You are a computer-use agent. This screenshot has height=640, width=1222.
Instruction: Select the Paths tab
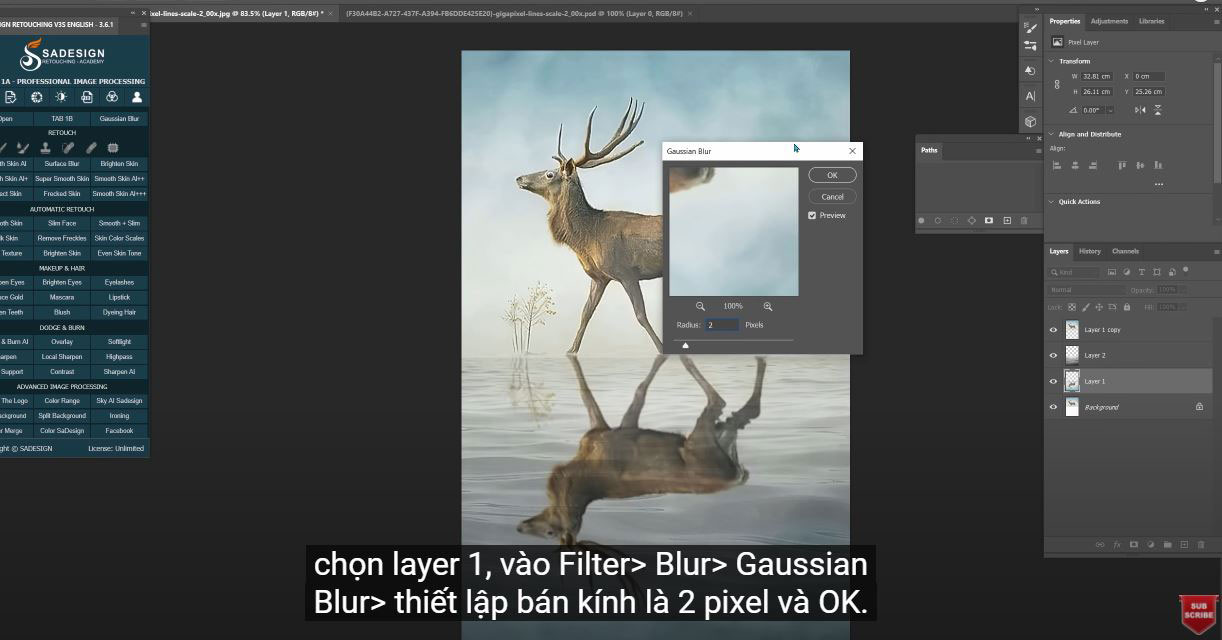point(929,150)
